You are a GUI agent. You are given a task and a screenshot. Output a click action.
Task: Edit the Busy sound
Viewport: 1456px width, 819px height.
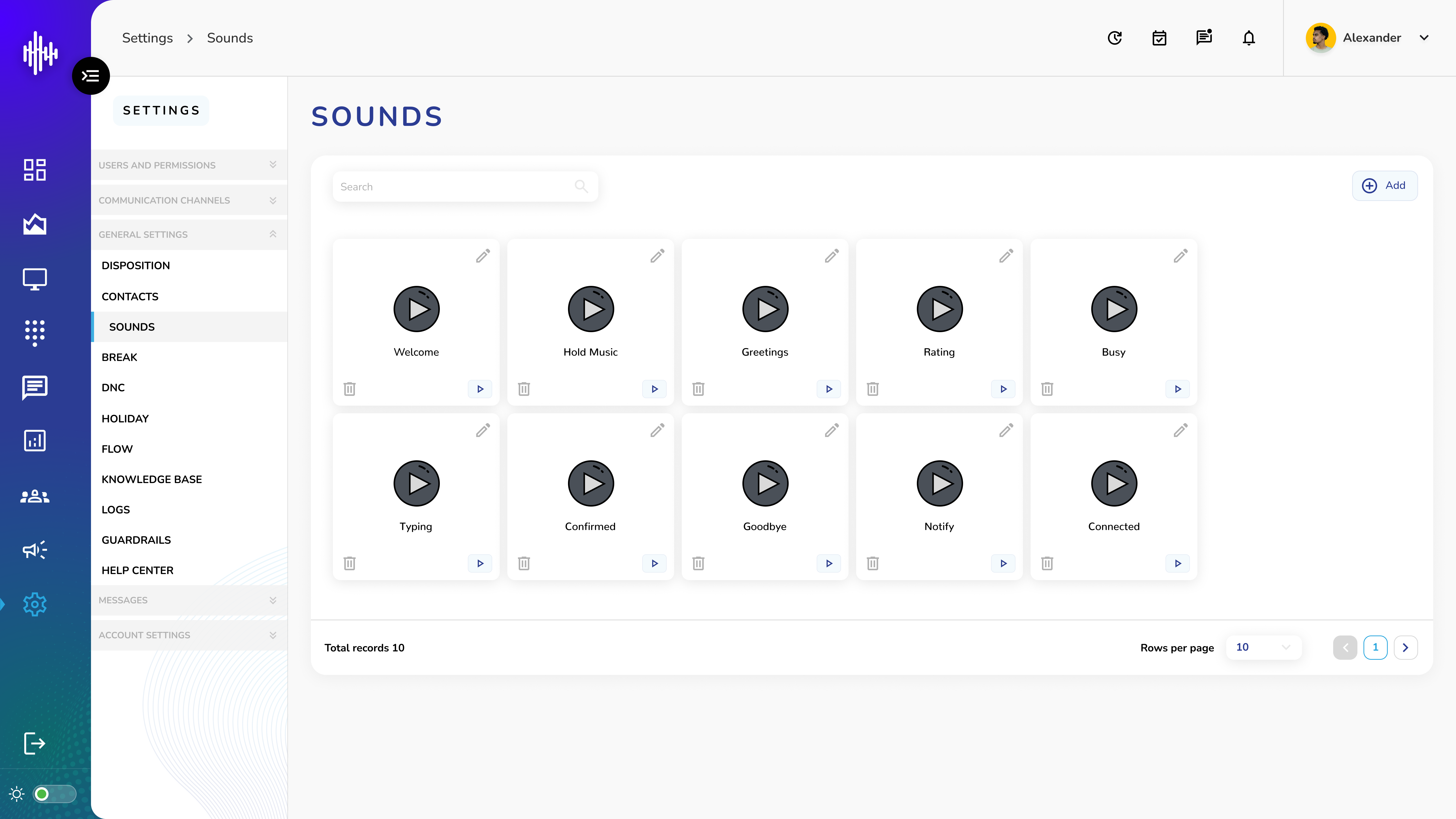pyautogui.click(x=1180, y=256)
